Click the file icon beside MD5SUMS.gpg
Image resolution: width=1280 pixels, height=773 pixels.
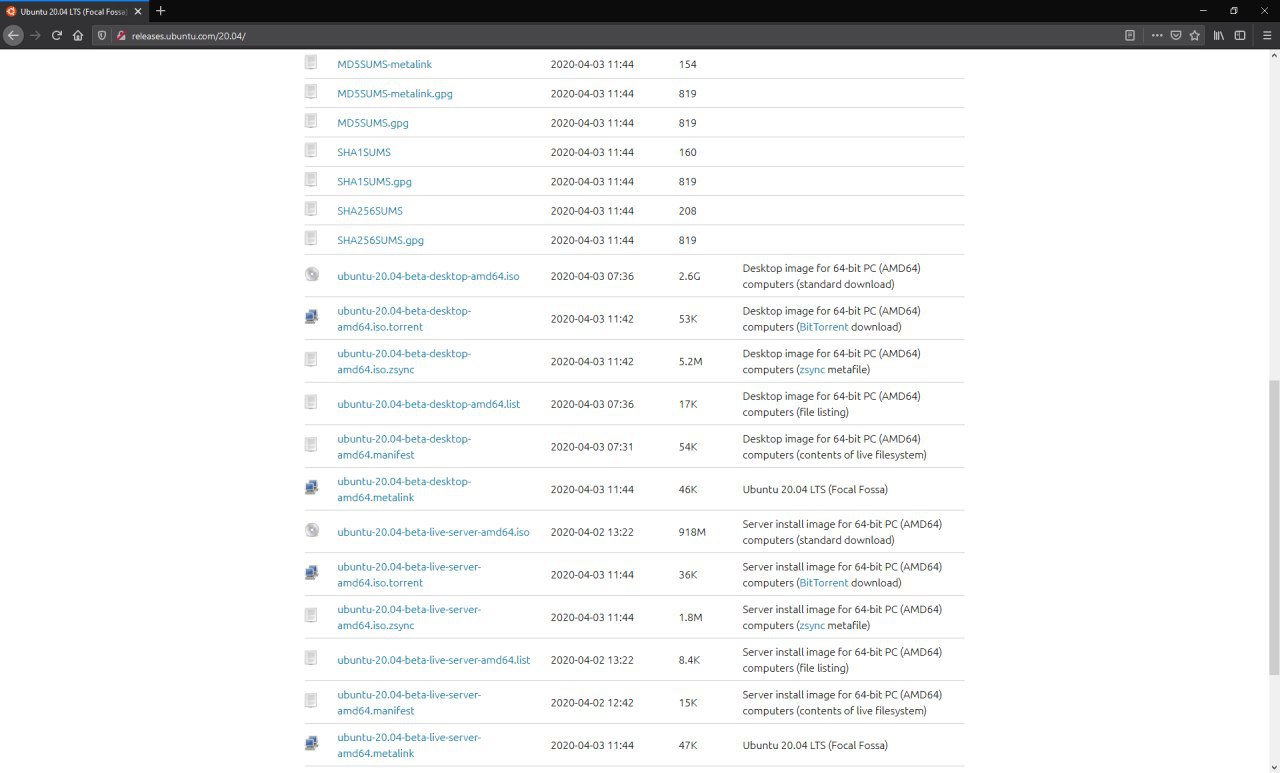click(x=312, y=121)
